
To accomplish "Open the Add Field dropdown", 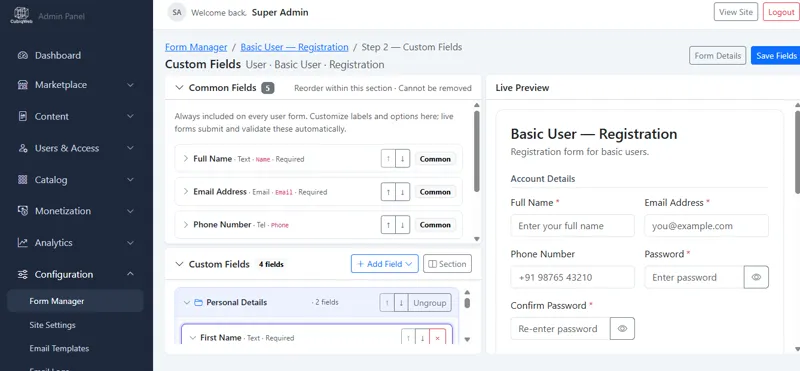I will pyautogui.click(x=385, y=264).
